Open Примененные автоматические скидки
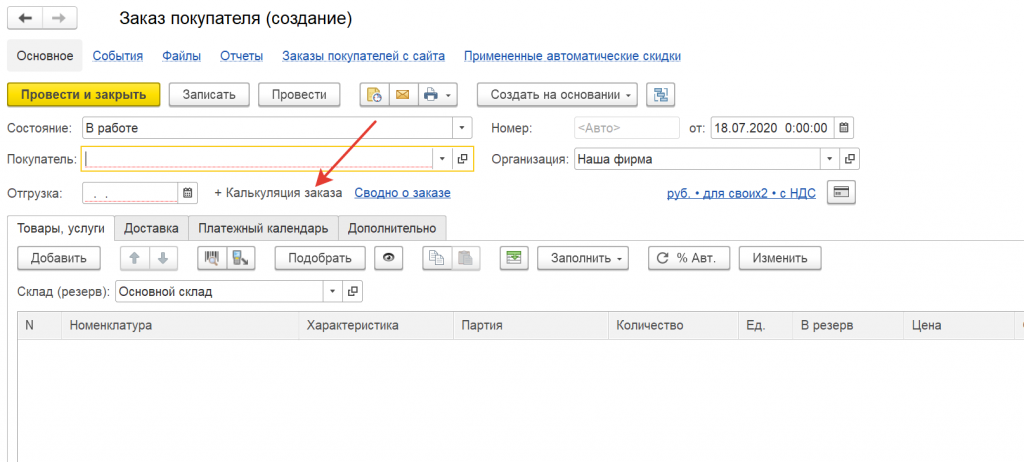 pos(573,56)
